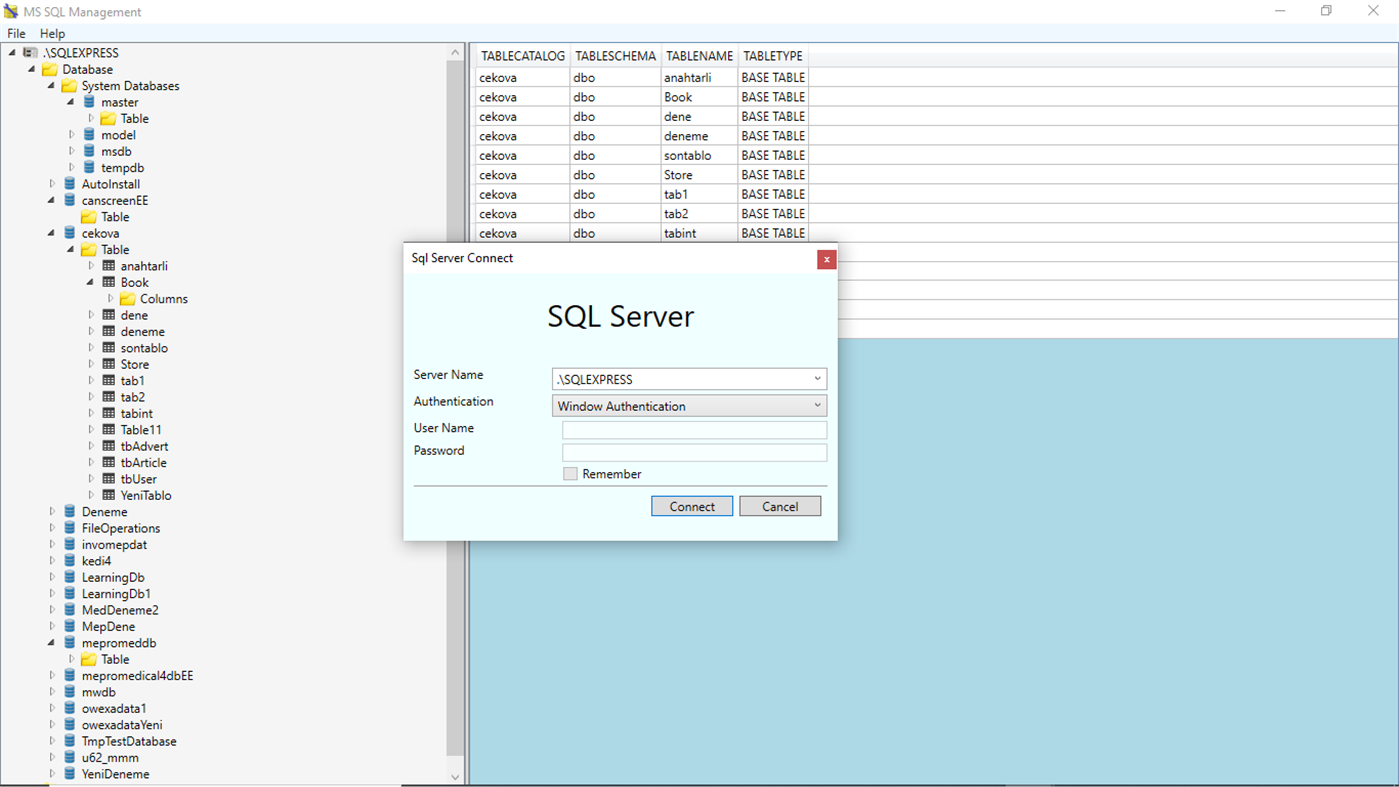Expand the tab1 table node
Image resolution: width=1399 pixels, height=787 pixels.
coord(91,381)
